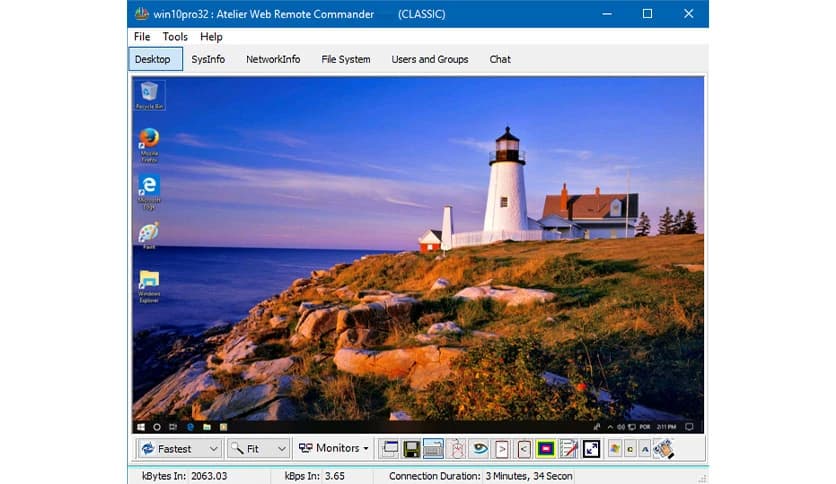Click the hand clipboard icon at toolbar end
836x484 pixels.
[663, 449]
